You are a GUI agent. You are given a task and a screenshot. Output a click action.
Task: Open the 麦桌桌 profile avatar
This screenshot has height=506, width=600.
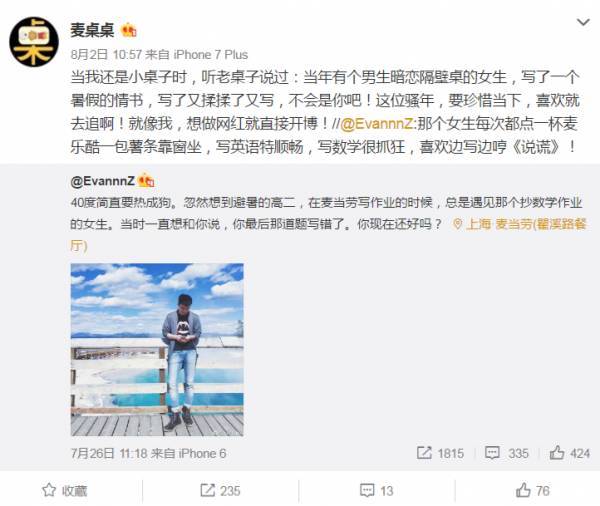[34, 42]
